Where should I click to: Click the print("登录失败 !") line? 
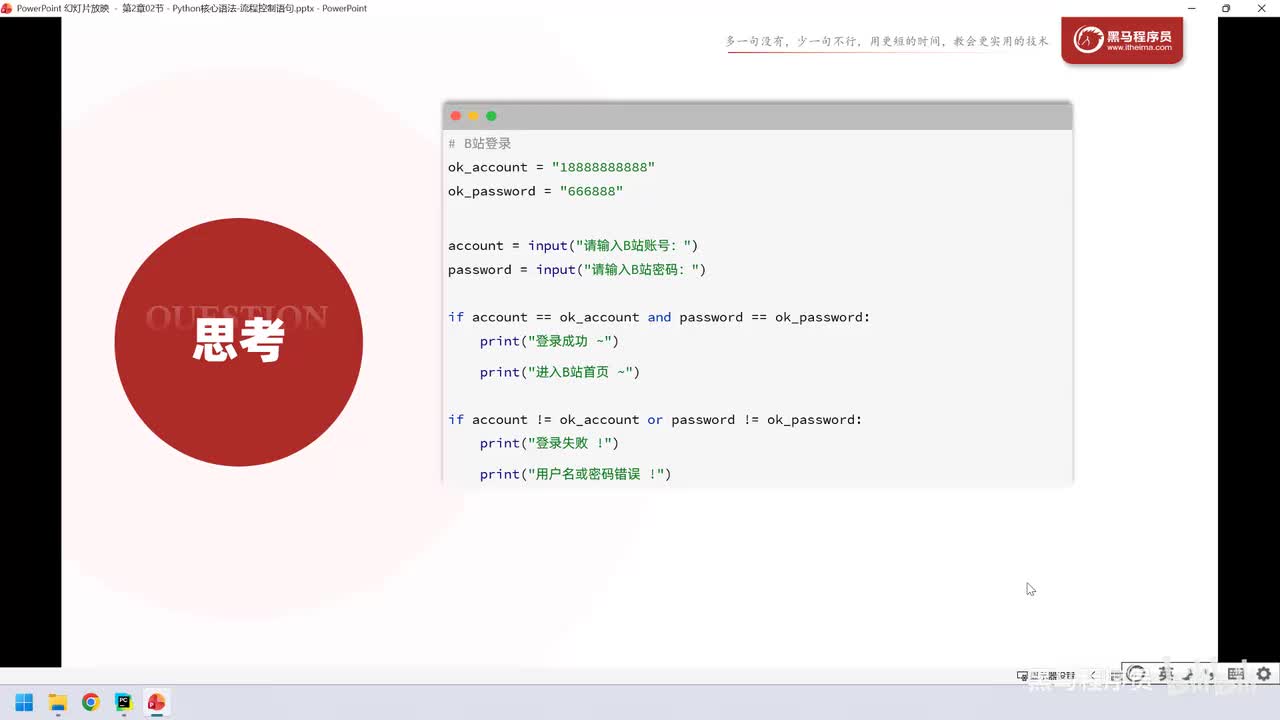tap(549, 443)
